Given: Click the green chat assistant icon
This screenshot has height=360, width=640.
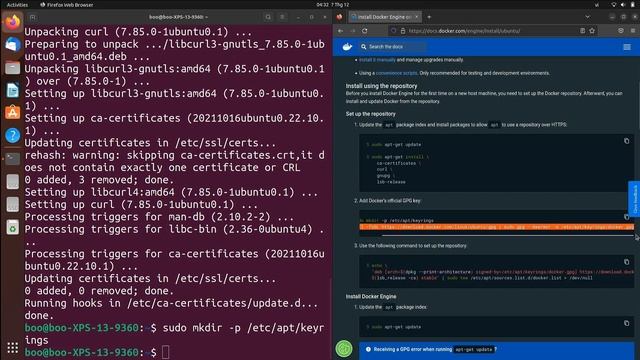Looking at the screenshot, I should pos(344,349).
